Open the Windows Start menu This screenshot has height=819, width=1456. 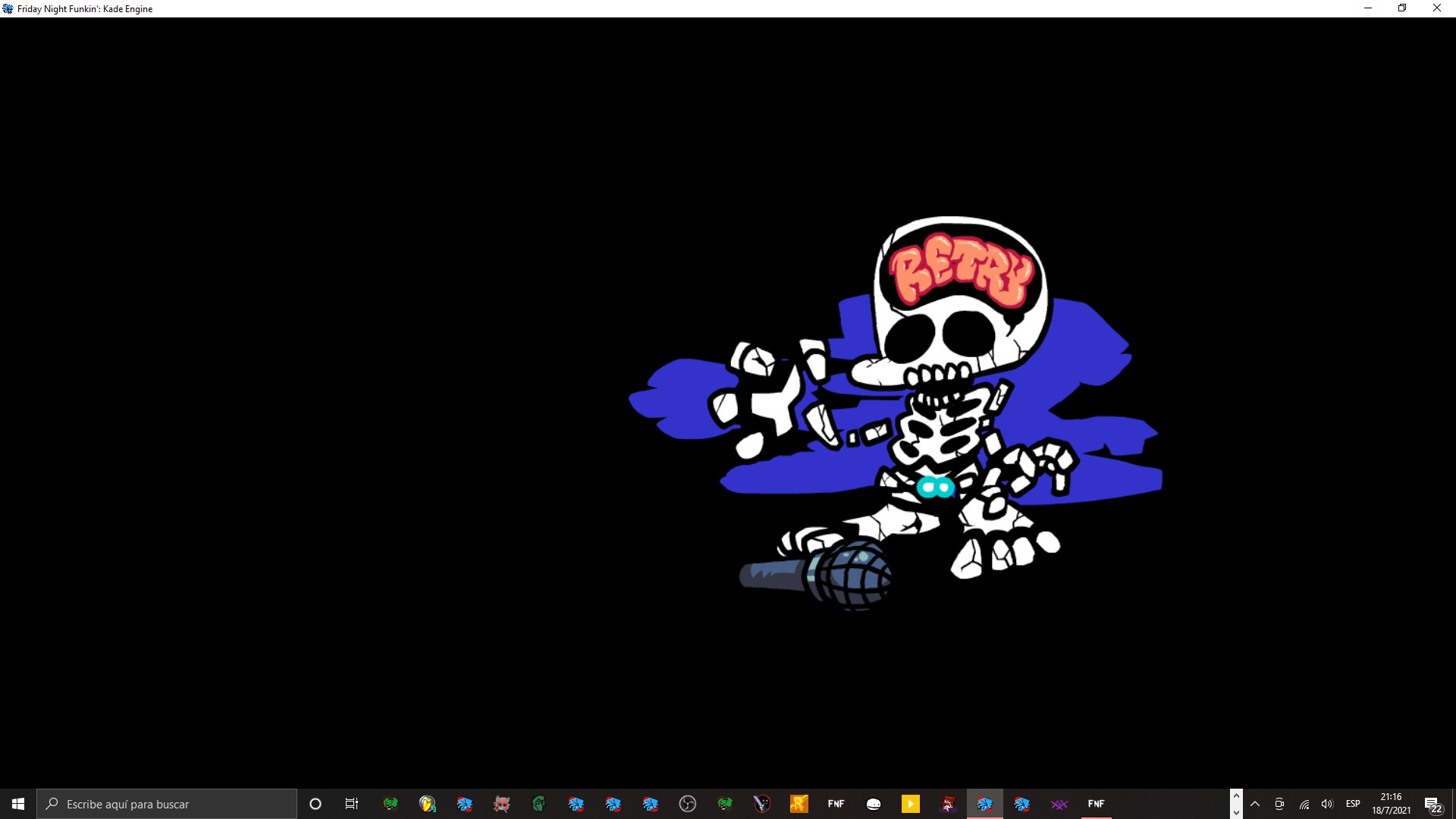(17, 803)
